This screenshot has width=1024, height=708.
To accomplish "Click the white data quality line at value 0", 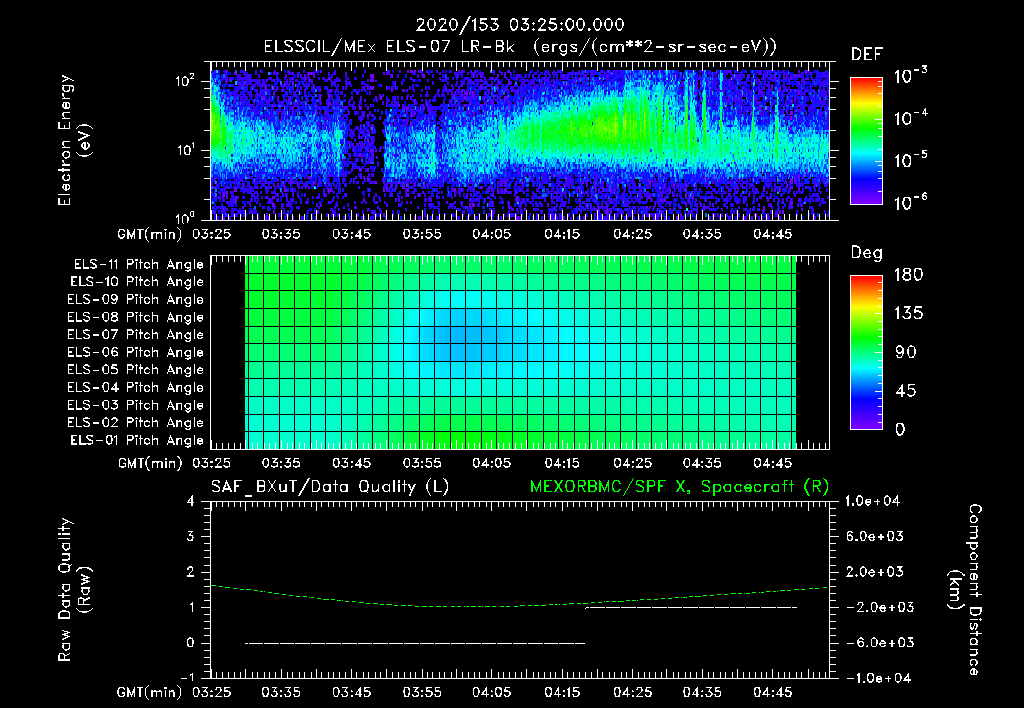I will pyautogui.click(x=415, y=643).
